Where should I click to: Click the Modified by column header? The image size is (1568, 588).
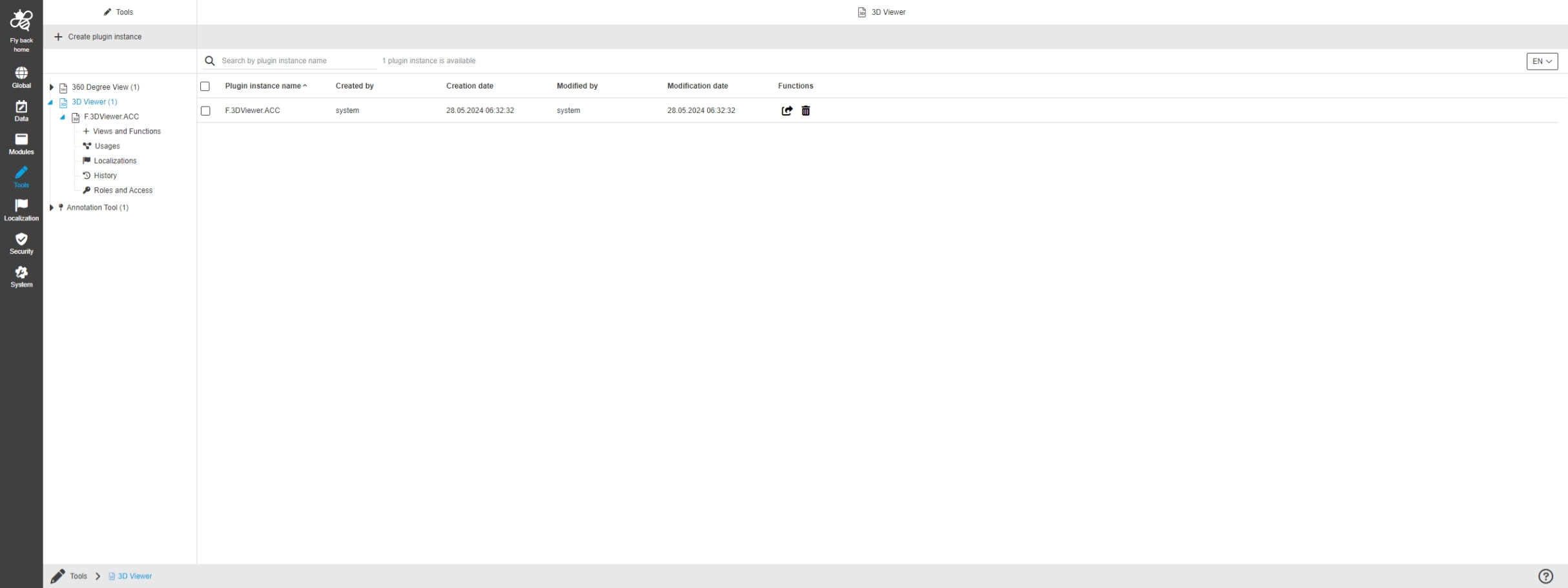[577, 86]
